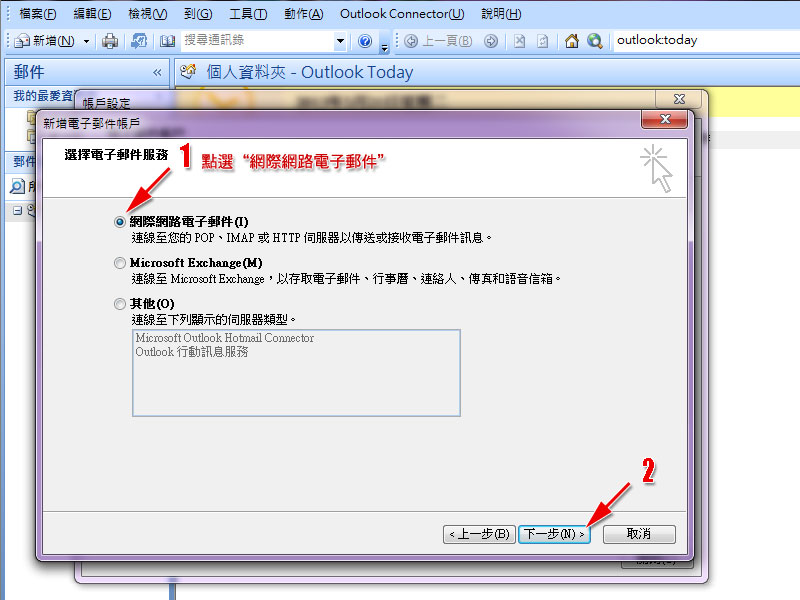Collapse the tree node in navigation pane
This screenshot has width=800, height=600.
pyautogui.click(x=17, y=210)
